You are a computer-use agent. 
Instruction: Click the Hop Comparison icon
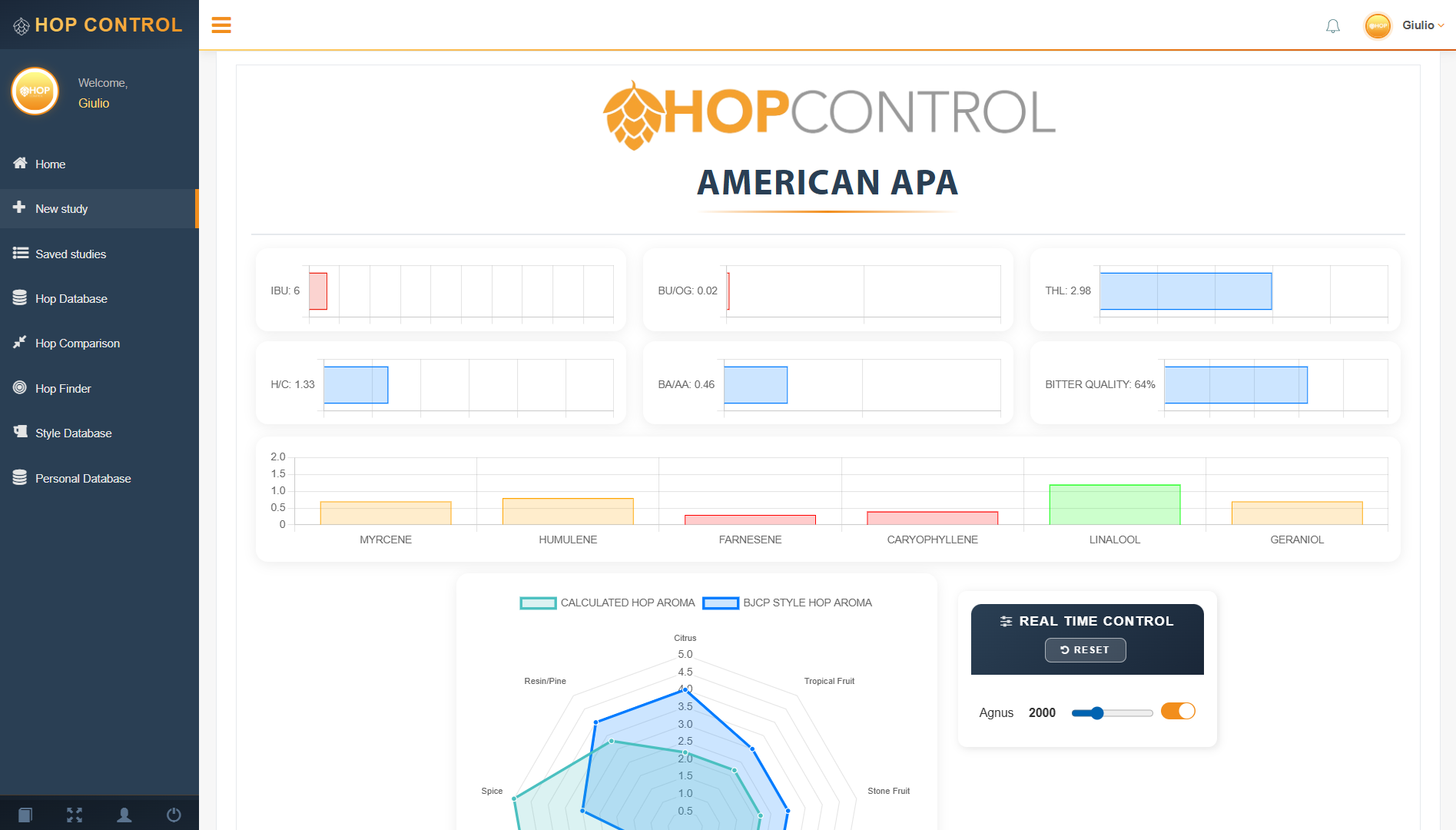(20, 342)
